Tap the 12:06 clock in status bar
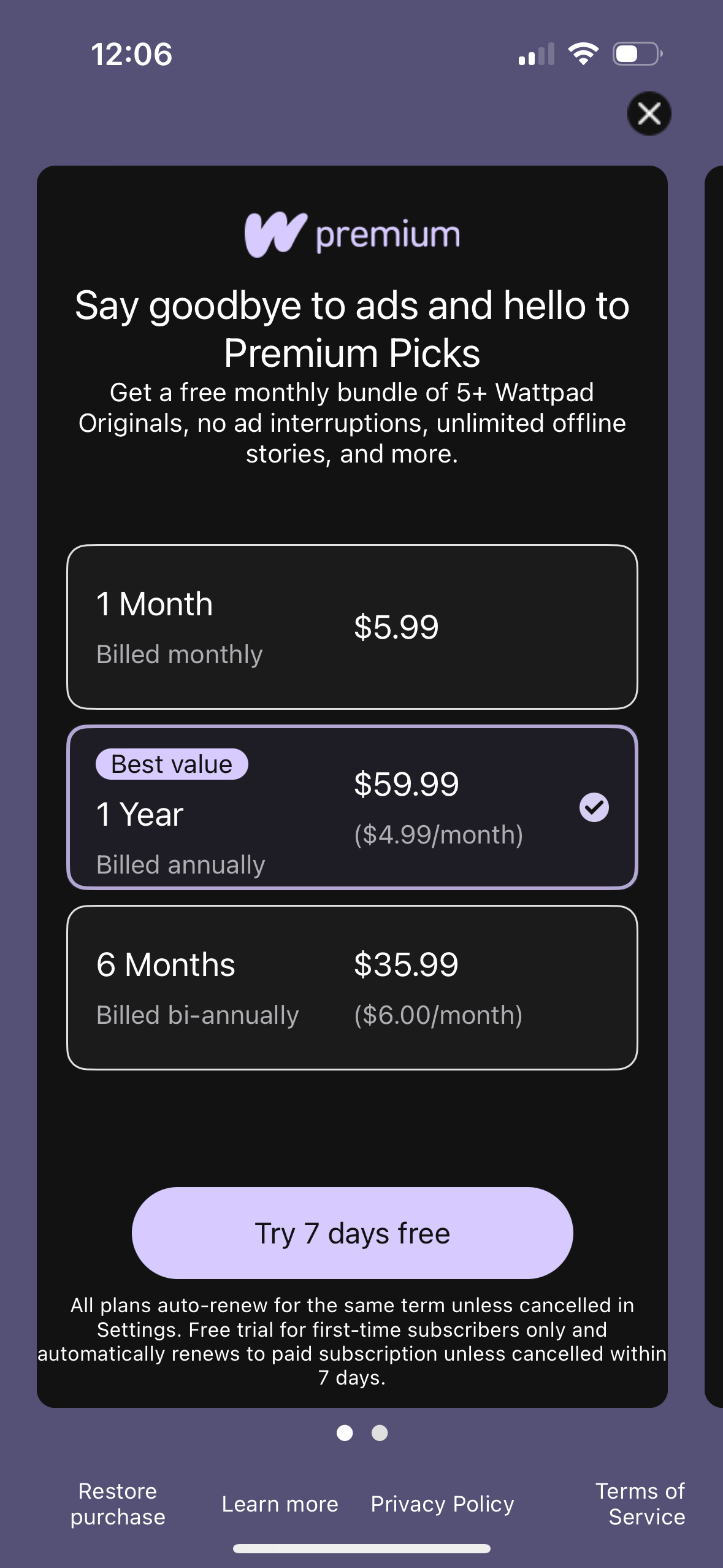Screen dimensions: 723x1568 (x=132, y=54)
